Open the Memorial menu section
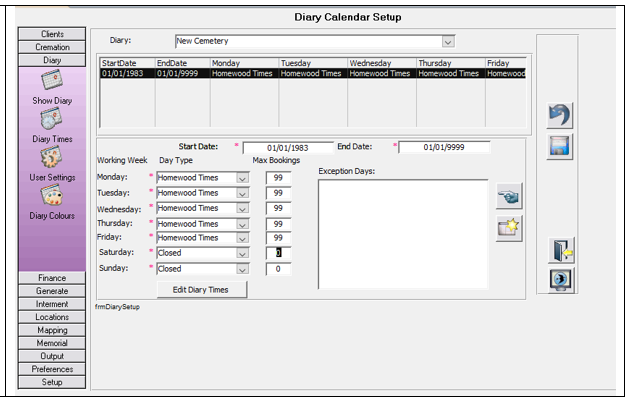 [x=52, y=343]
